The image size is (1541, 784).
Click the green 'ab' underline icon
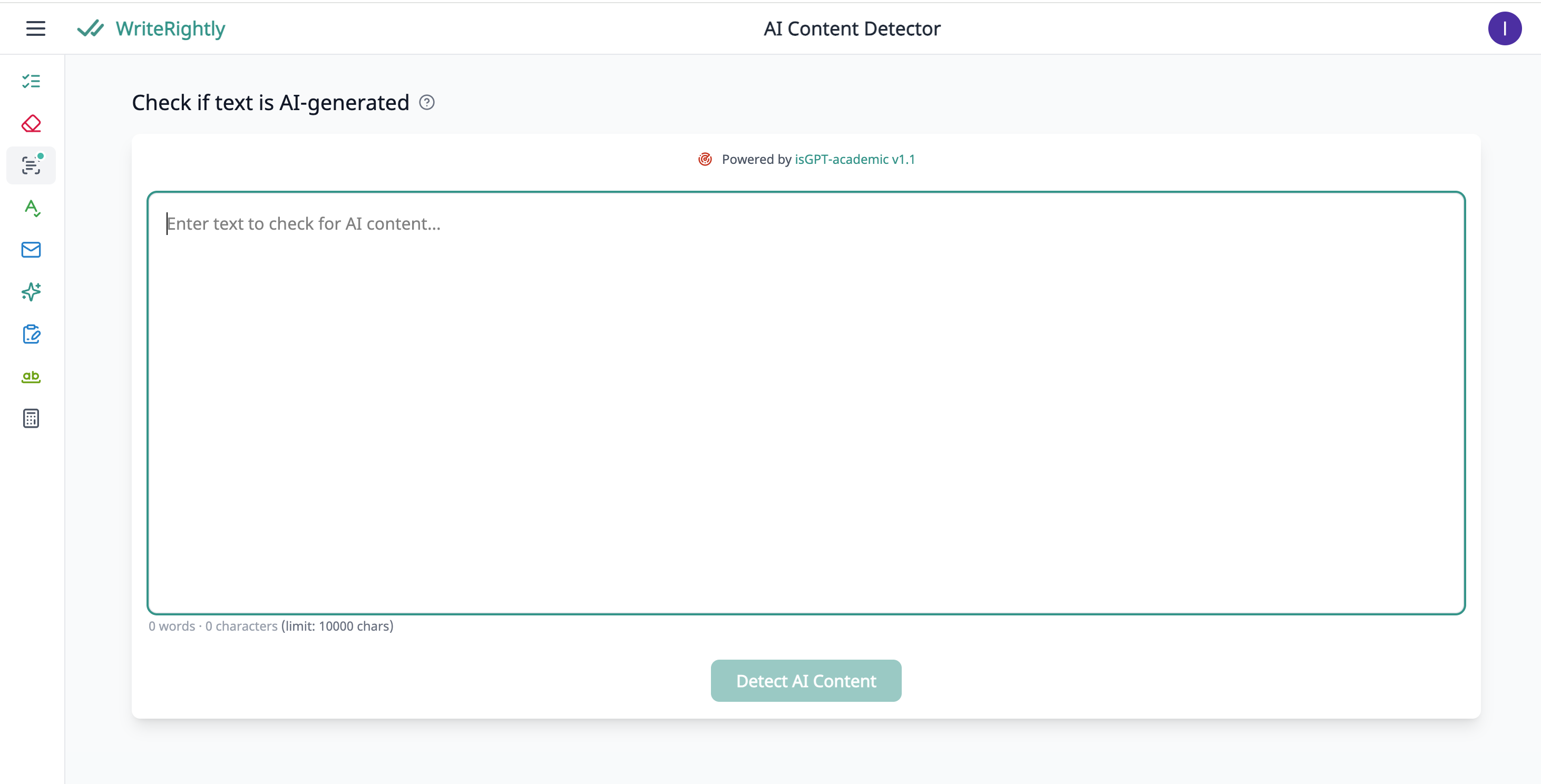tap(31, 376)
